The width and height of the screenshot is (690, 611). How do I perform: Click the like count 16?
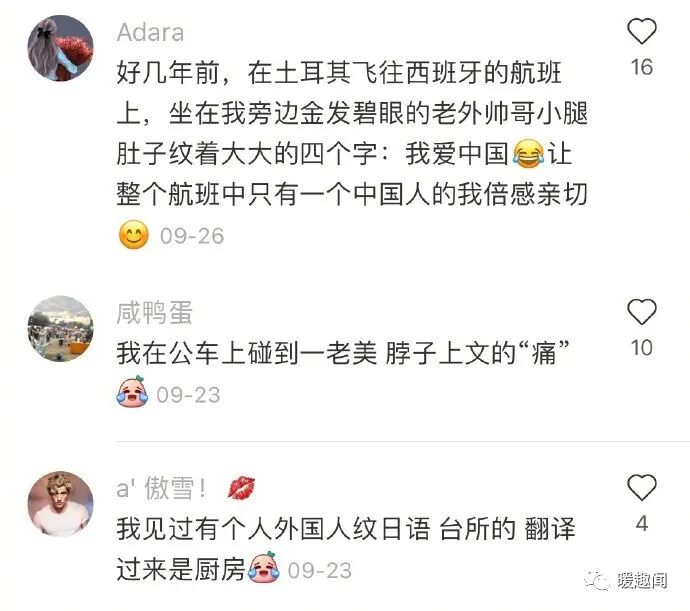642,67
